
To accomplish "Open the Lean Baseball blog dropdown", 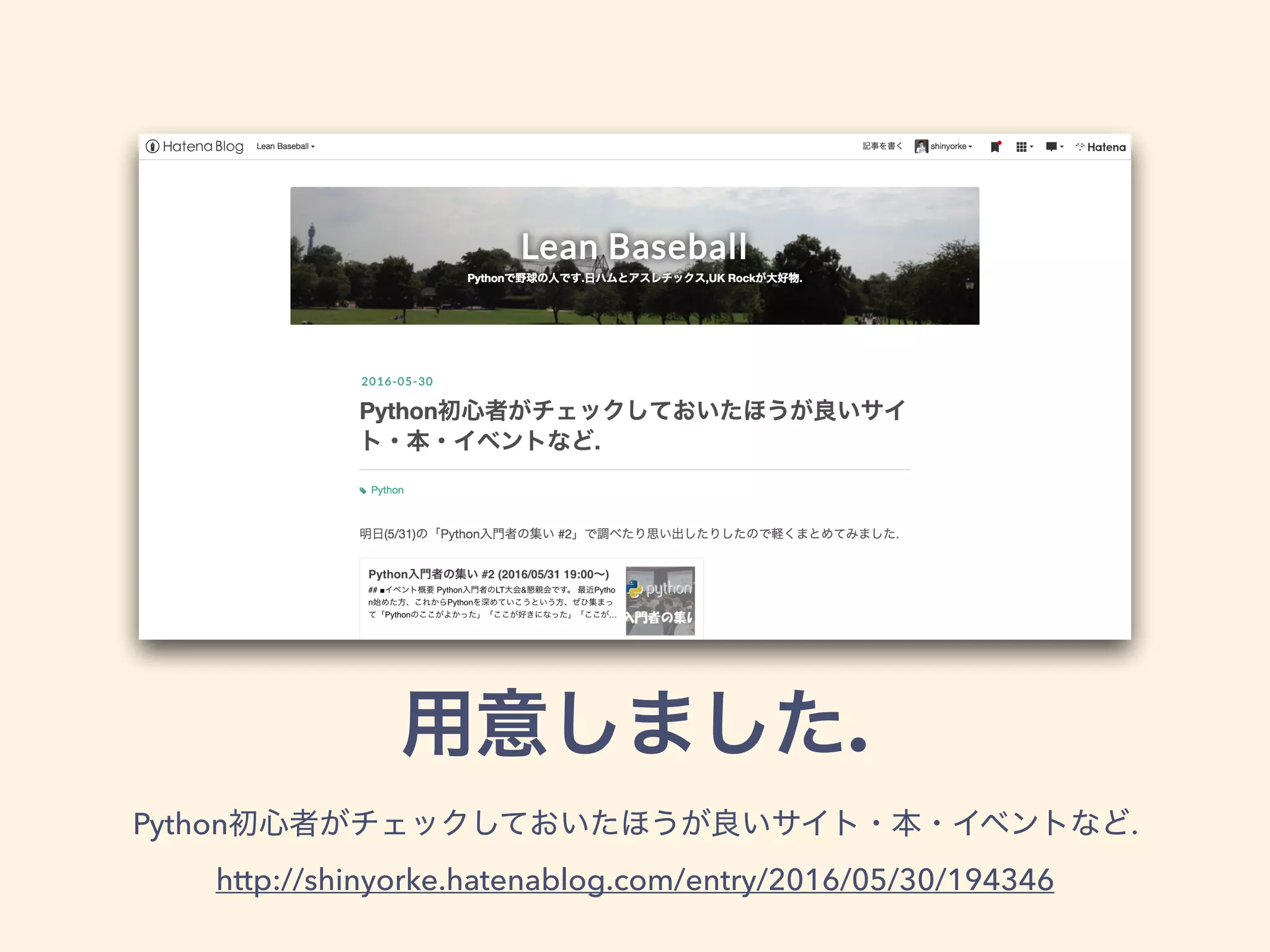I will (285, 146).
